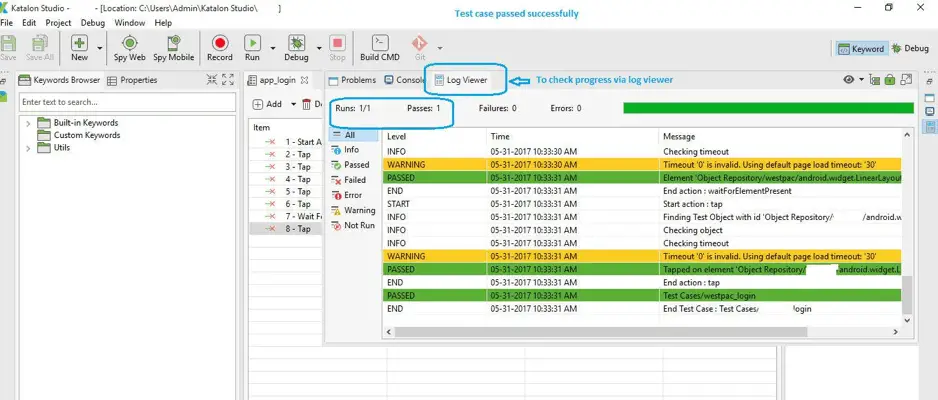
Task: Expand all in Keywords Browser panel
Action: click(228, 80)
